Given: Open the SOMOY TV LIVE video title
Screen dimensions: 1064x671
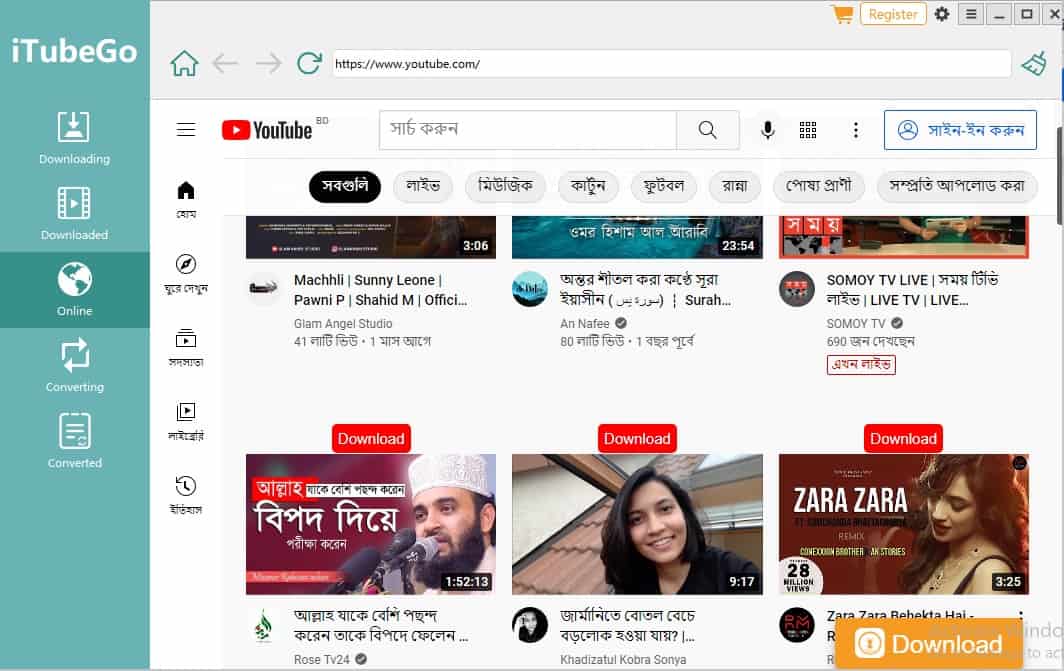Looking at the screenshot, I should click(913, 290).
